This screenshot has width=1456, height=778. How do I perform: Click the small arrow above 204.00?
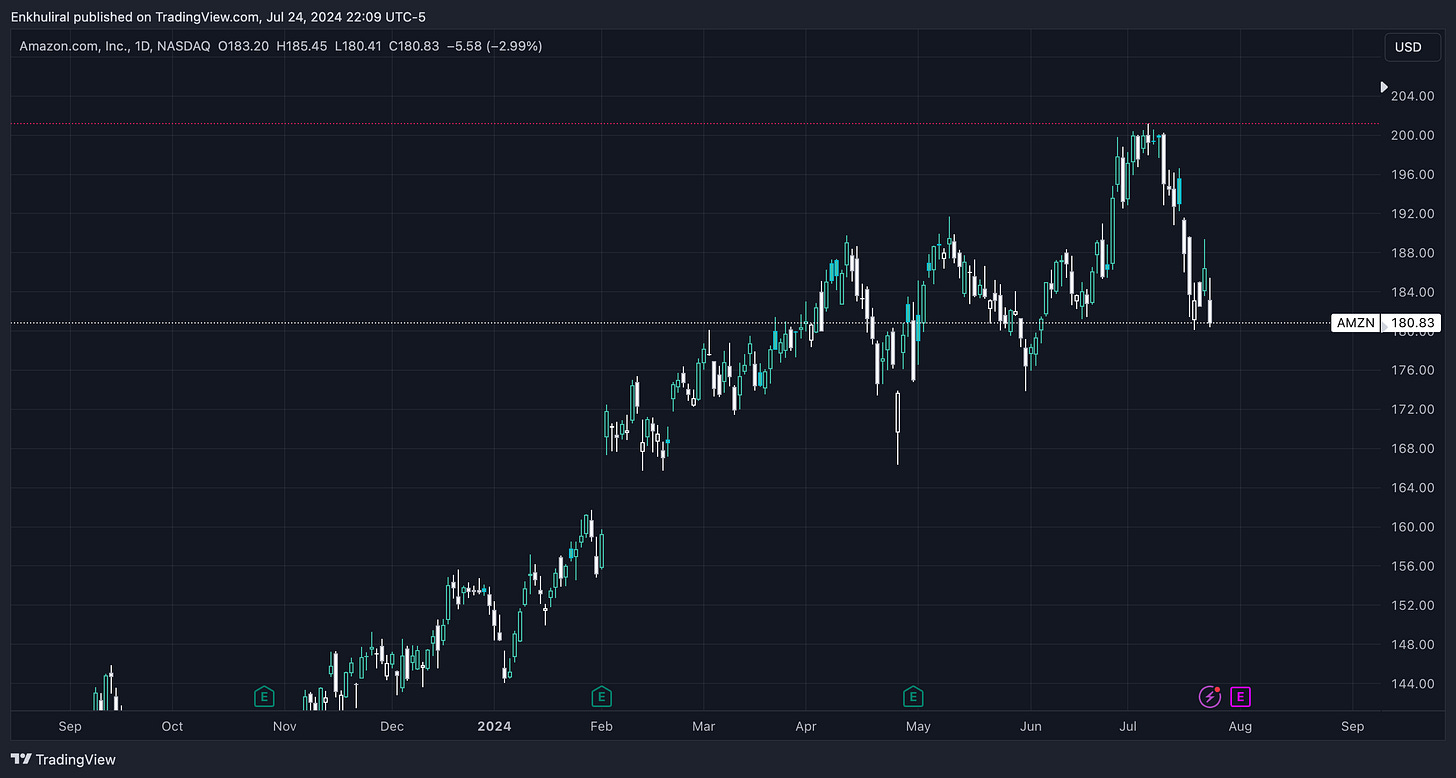pos(1384,87)
